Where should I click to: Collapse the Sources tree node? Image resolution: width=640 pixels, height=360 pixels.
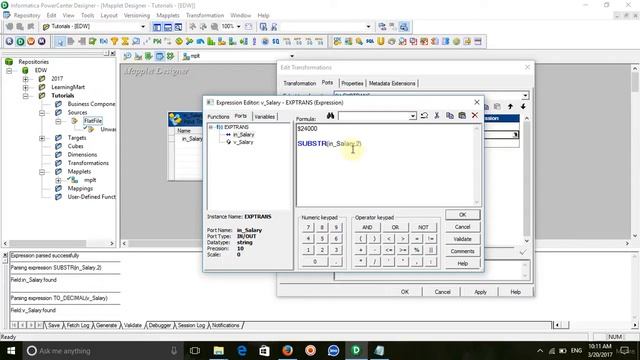point(42,113)
